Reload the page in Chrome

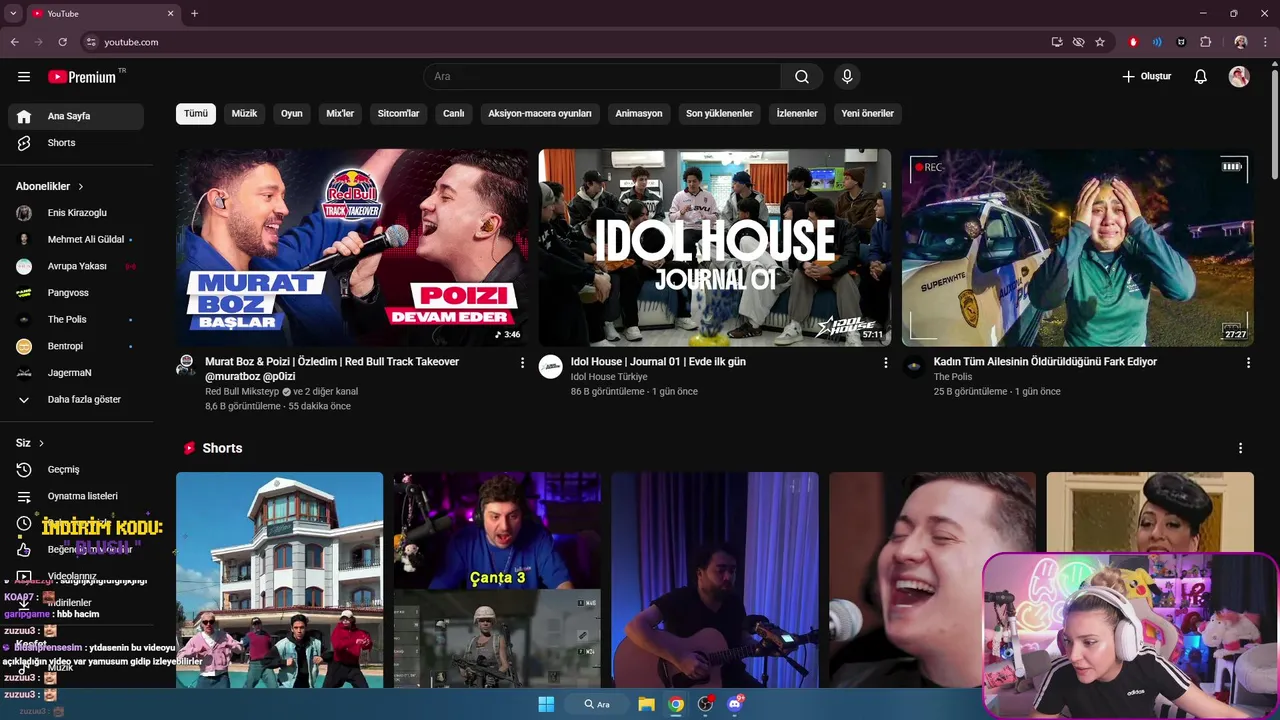click(x=62, y=42)
